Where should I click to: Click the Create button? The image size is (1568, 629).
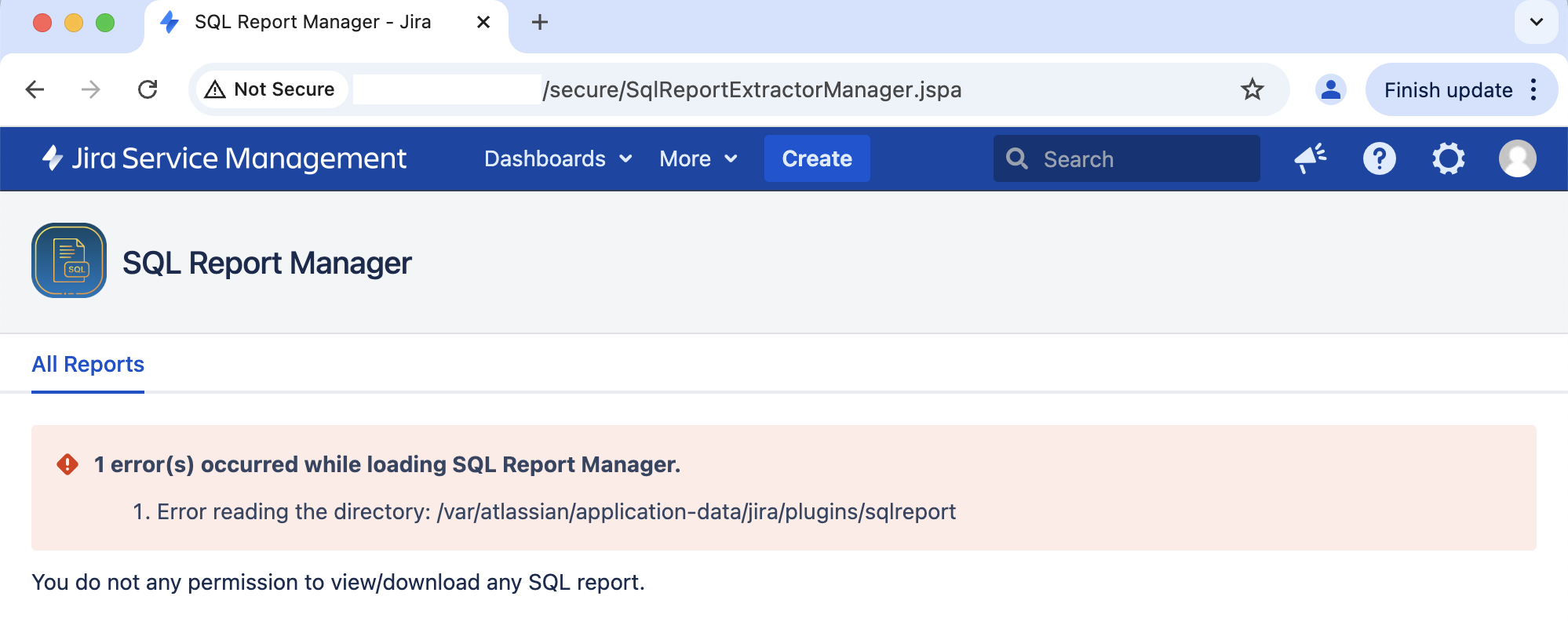[x=816, y=159]
